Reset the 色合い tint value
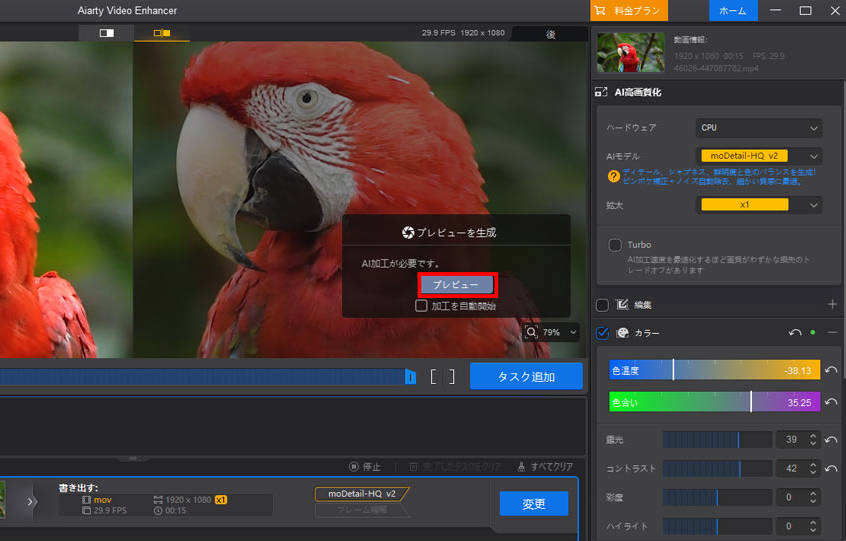Screen dimensions: 846x541 tap(831, 402)
